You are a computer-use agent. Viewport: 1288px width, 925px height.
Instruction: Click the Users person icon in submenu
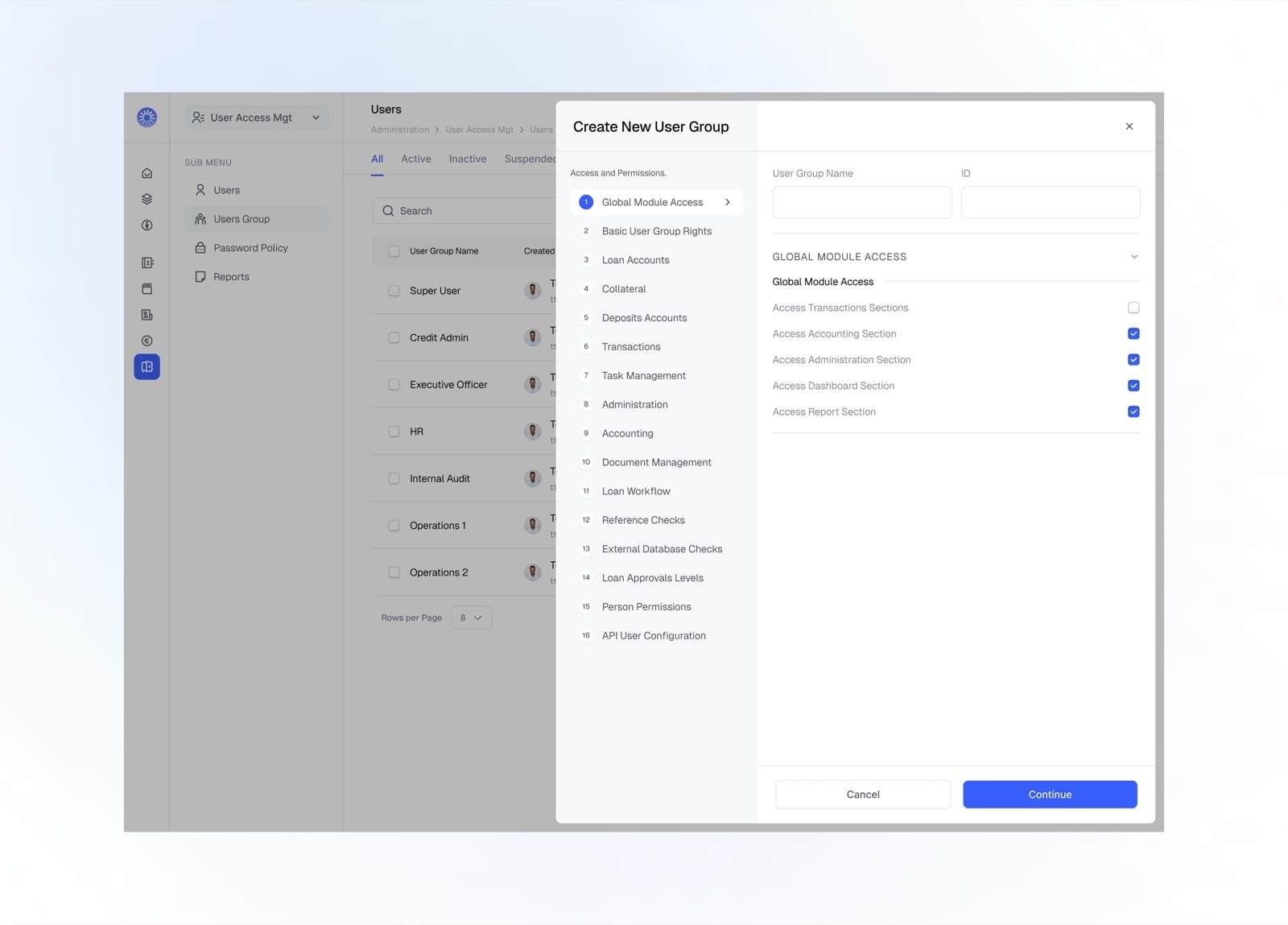tap(200, 190)
